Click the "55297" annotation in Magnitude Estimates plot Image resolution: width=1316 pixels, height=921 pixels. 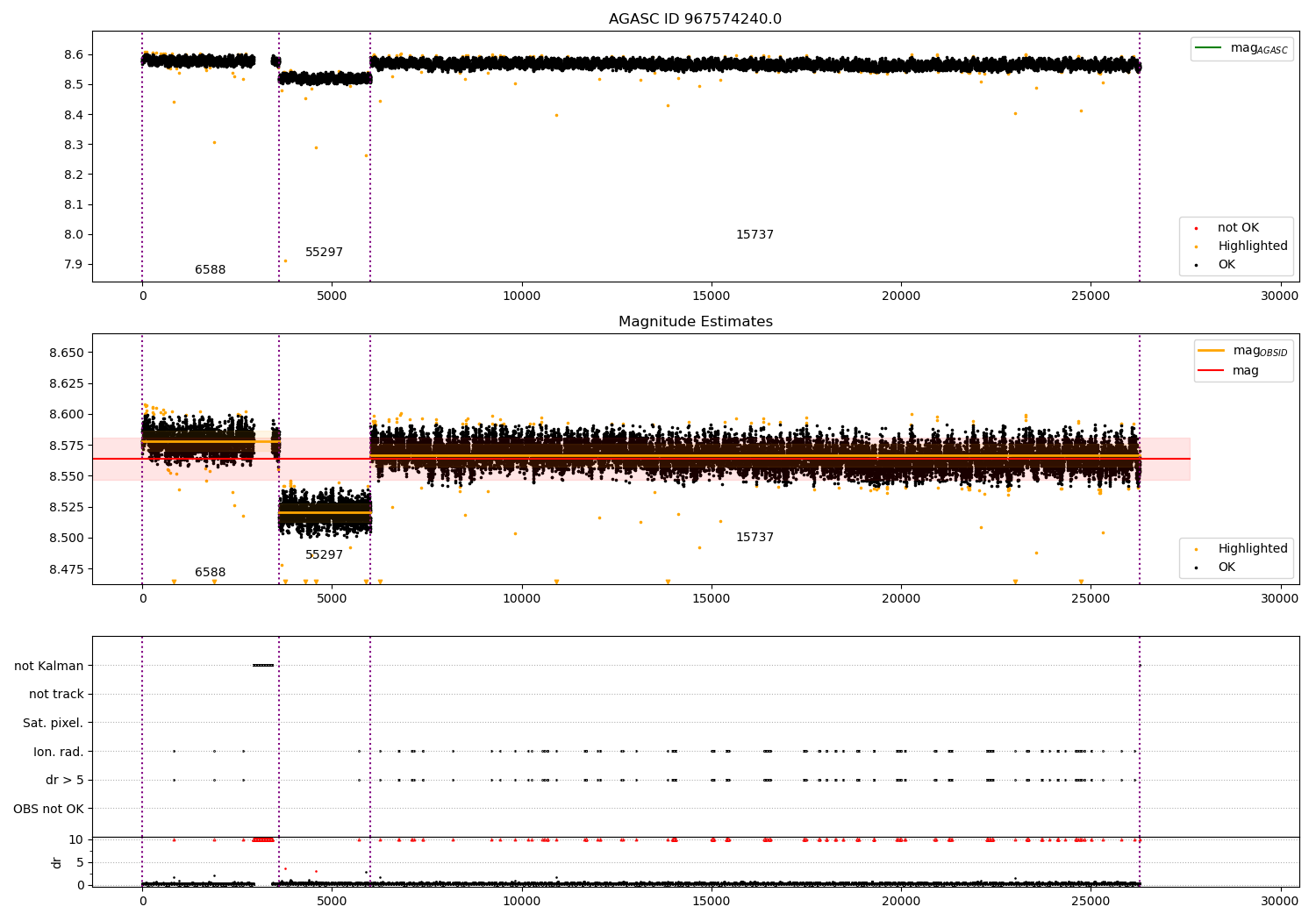[324, 555]
